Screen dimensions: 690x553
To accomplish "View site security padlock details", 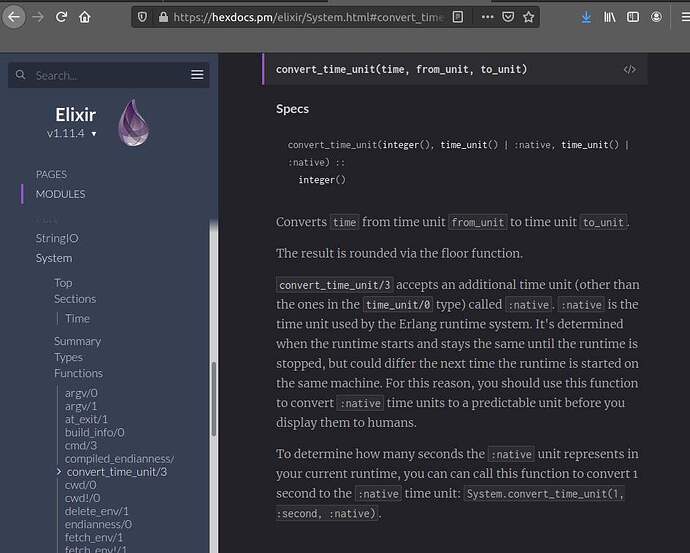I will (x=163, y=17).
